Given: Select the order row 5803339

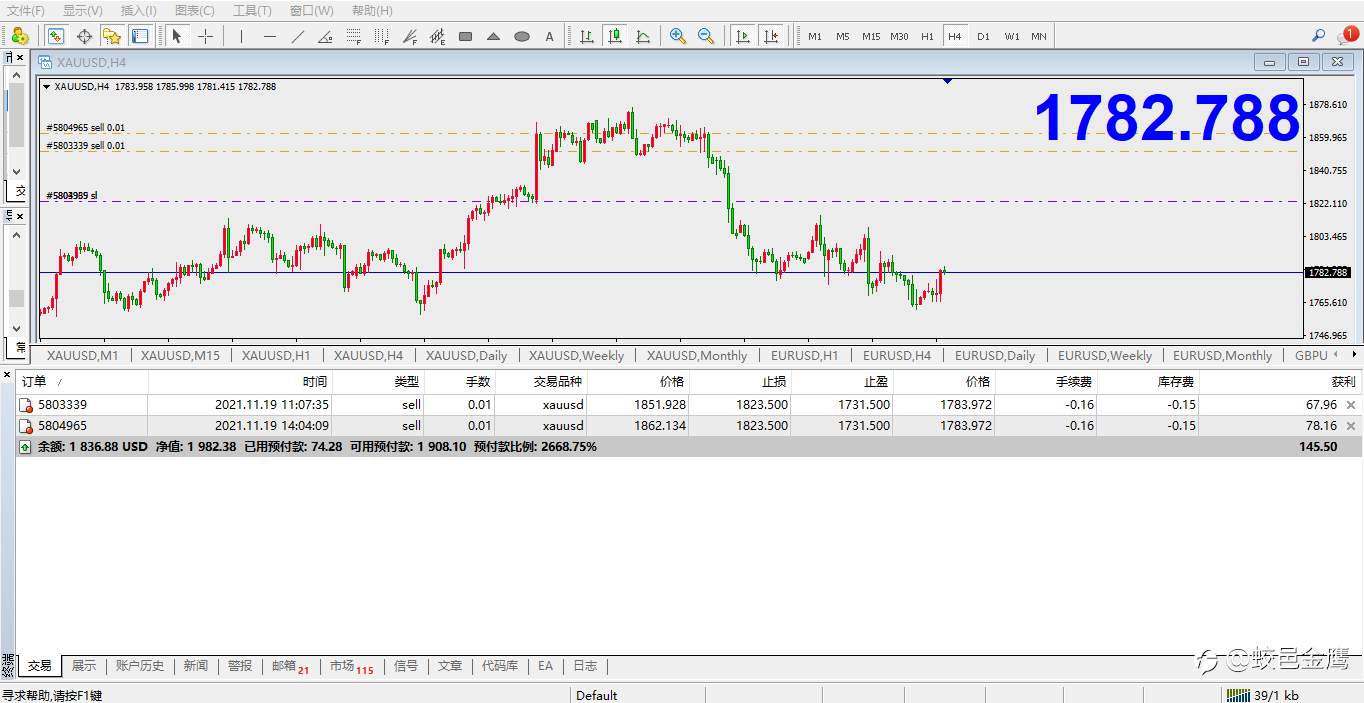Looking at the screenshot, I should (x=689, y=405).
